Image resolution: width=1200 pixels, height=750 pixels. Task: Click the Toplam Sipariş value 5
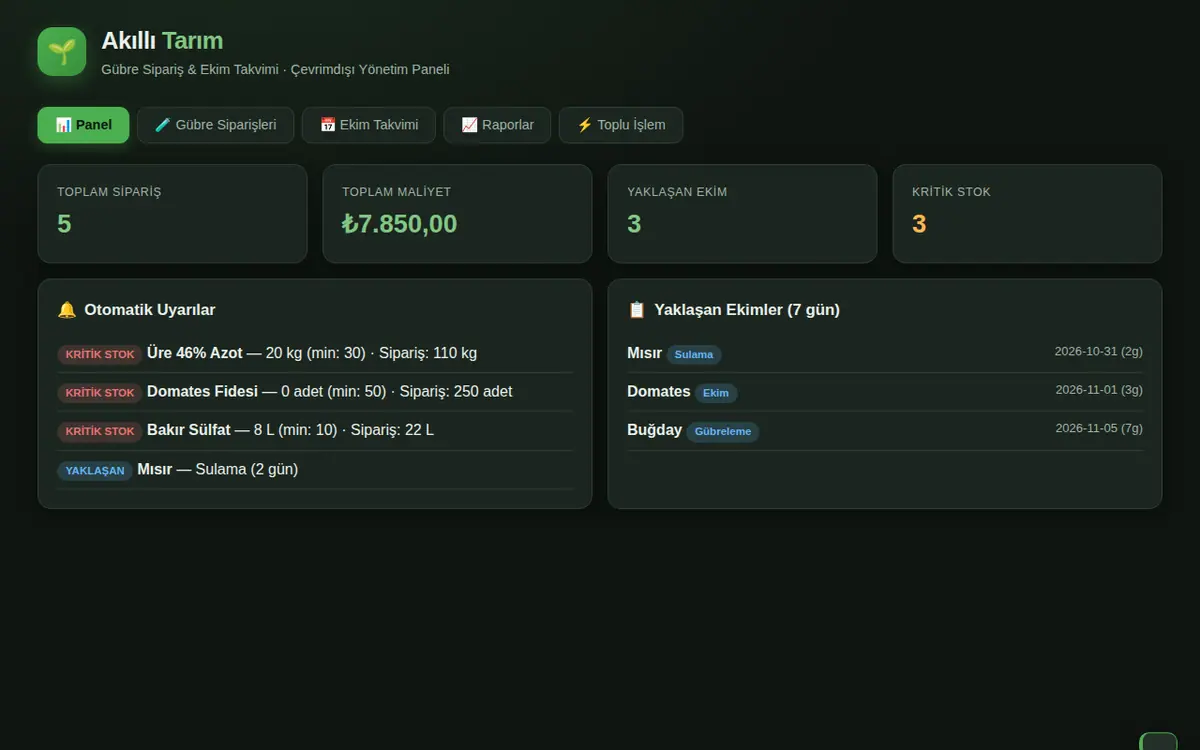pyautogui.click(x=64, y=224)
